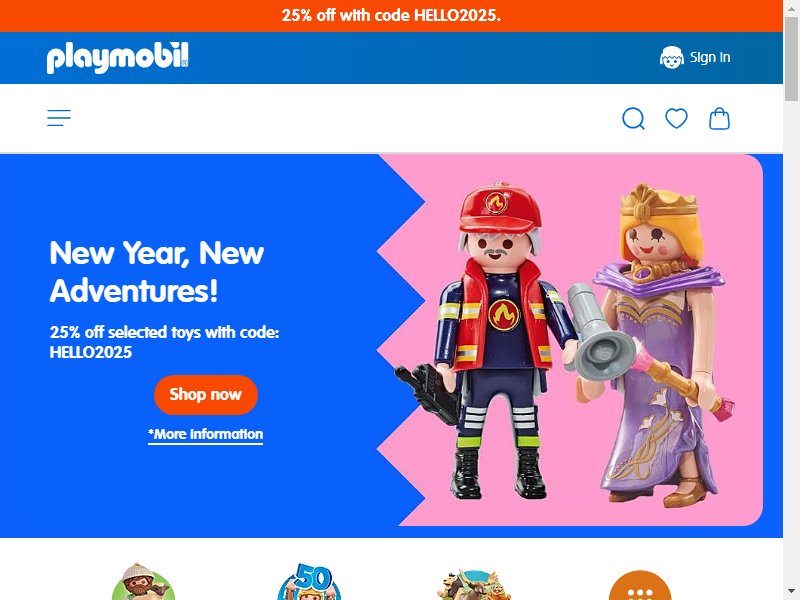Open the animals category icon

coord(474,585)
